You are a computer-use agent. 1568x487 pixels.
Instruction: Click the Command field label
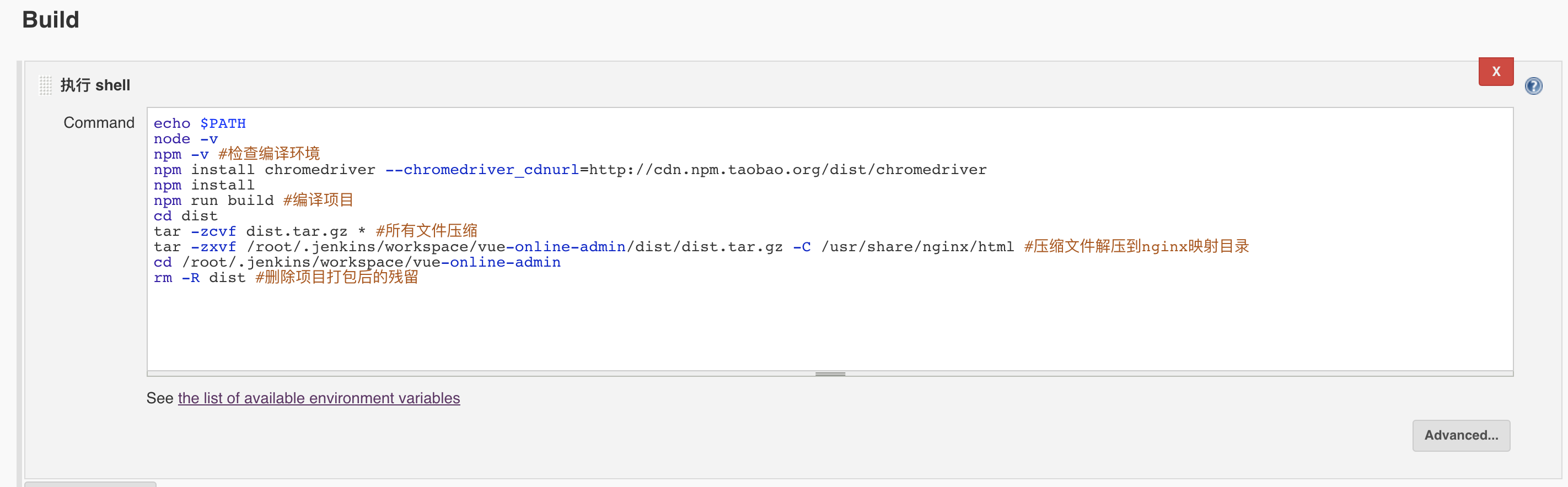[99, 123]
